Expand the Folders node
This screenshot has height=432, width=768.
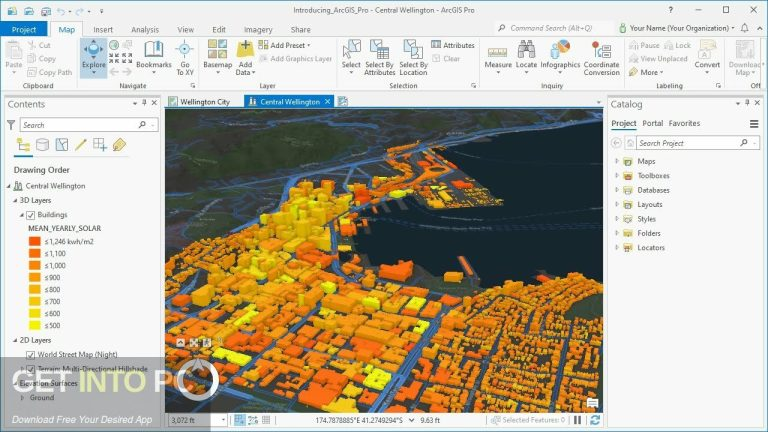[x=617, y=233]
